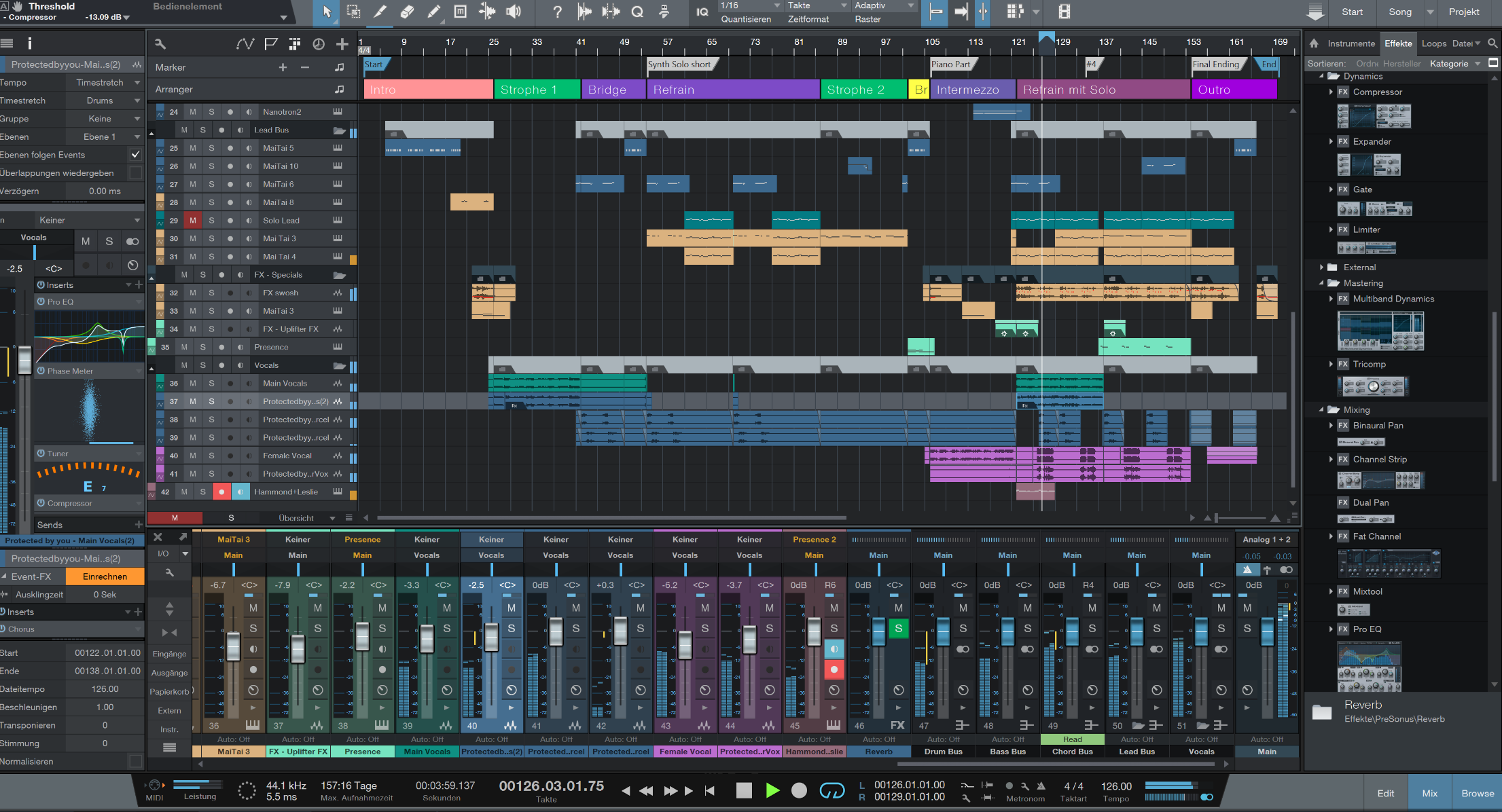Image resolution: width=1502 pixels, height=812 pixels.
Task: Open the Ebene 1 layer dropdown
Action: 105,136
